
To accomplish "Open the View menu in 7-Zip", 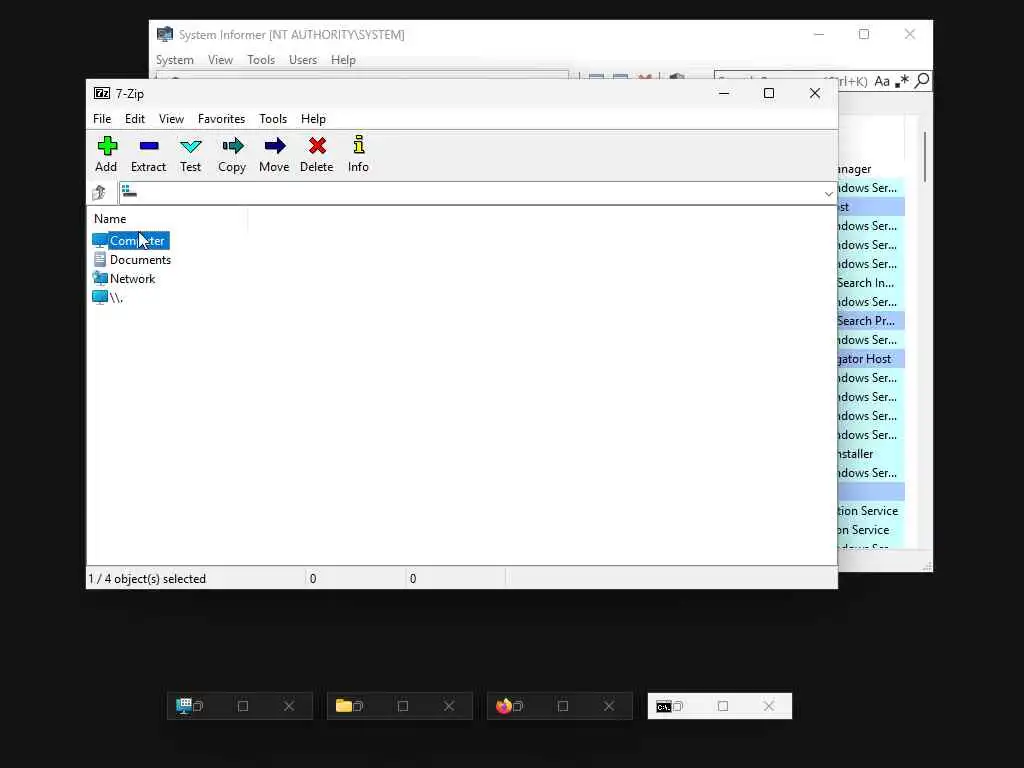I will (171, 119).
